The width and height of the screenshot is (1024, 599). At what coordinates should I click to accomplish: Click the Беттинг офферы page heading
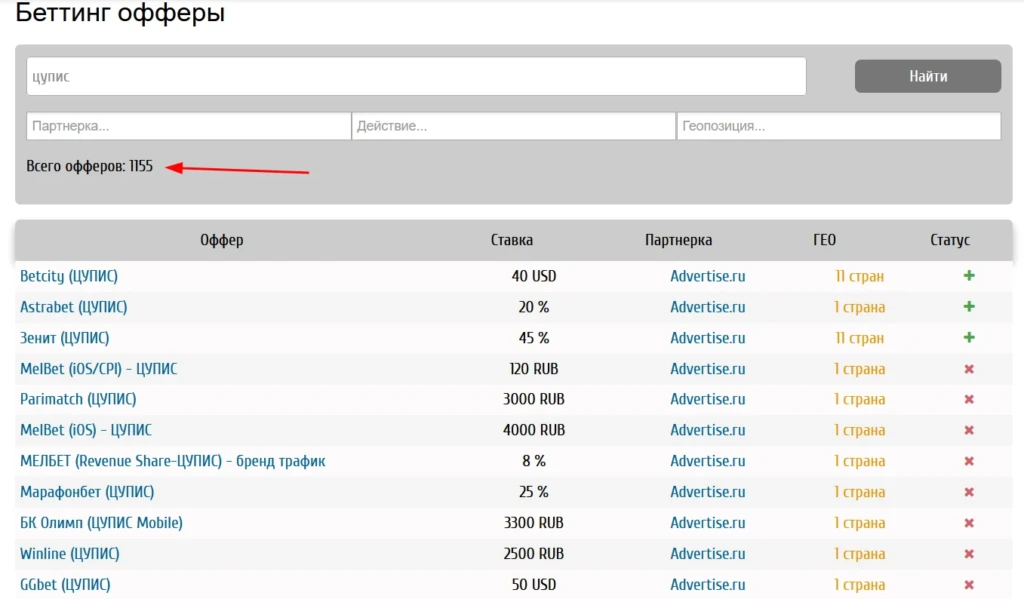[120, 12]
